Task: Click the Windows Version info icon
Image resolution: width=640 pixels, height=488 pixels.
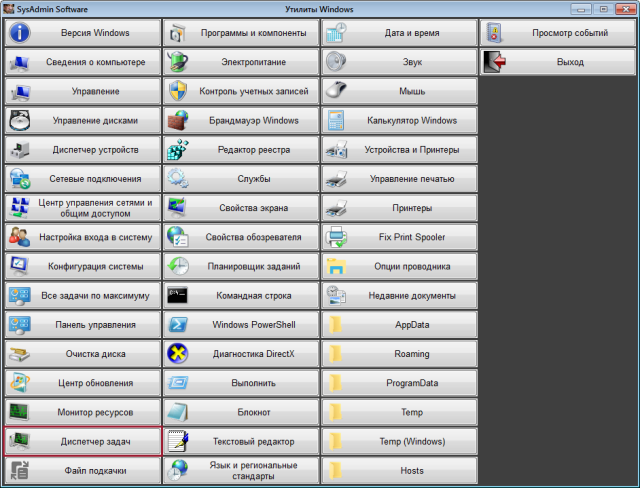Action: click(x=19, y=33)
